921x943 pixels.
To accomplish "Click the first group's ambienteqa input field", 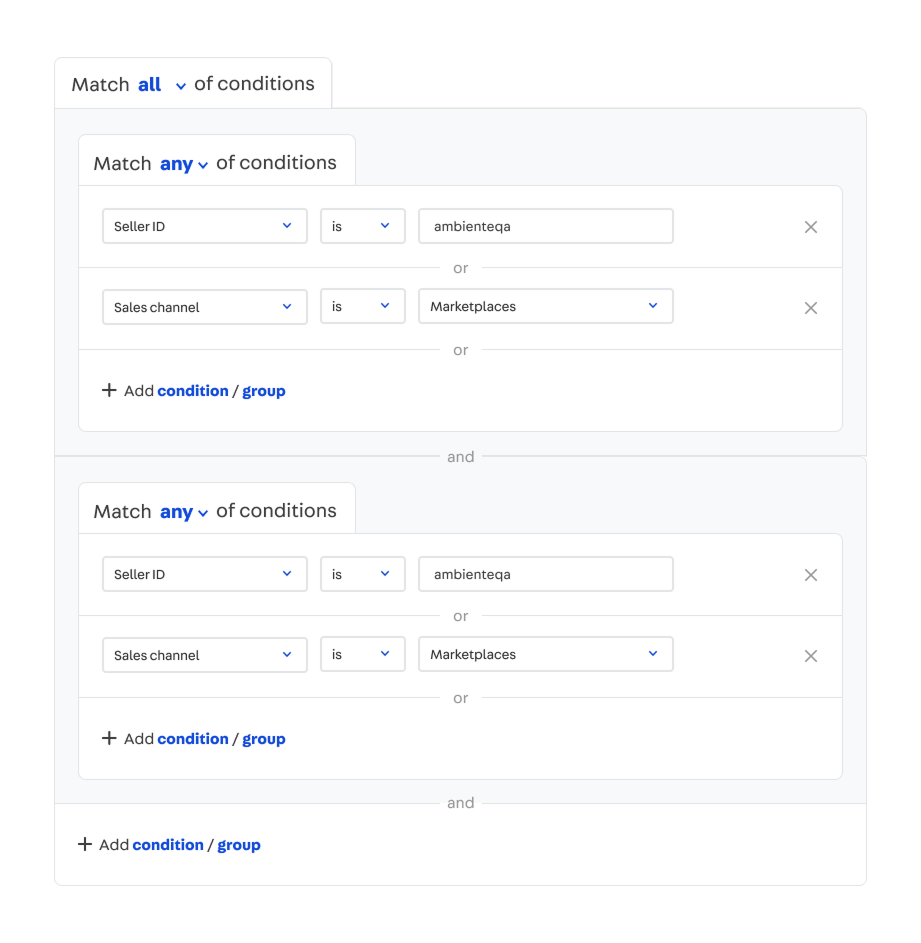I will click(545, 226).
